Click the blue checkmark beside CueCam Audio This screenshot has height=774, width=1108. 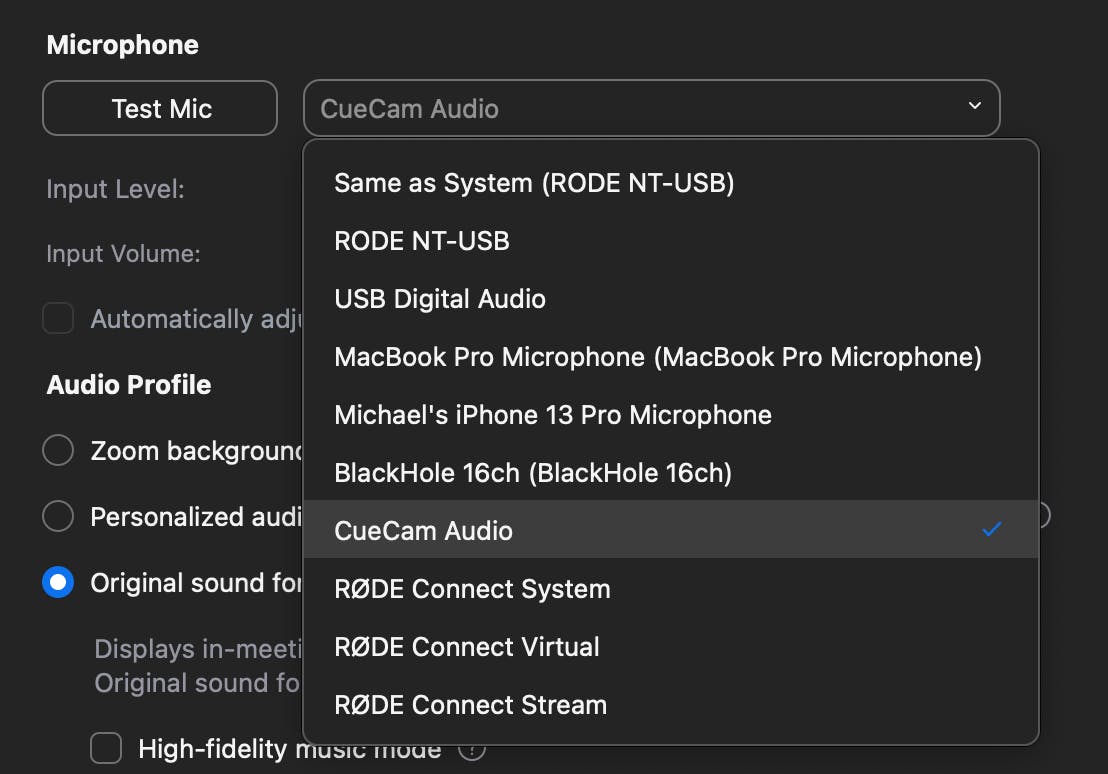(x=992, y=529)
